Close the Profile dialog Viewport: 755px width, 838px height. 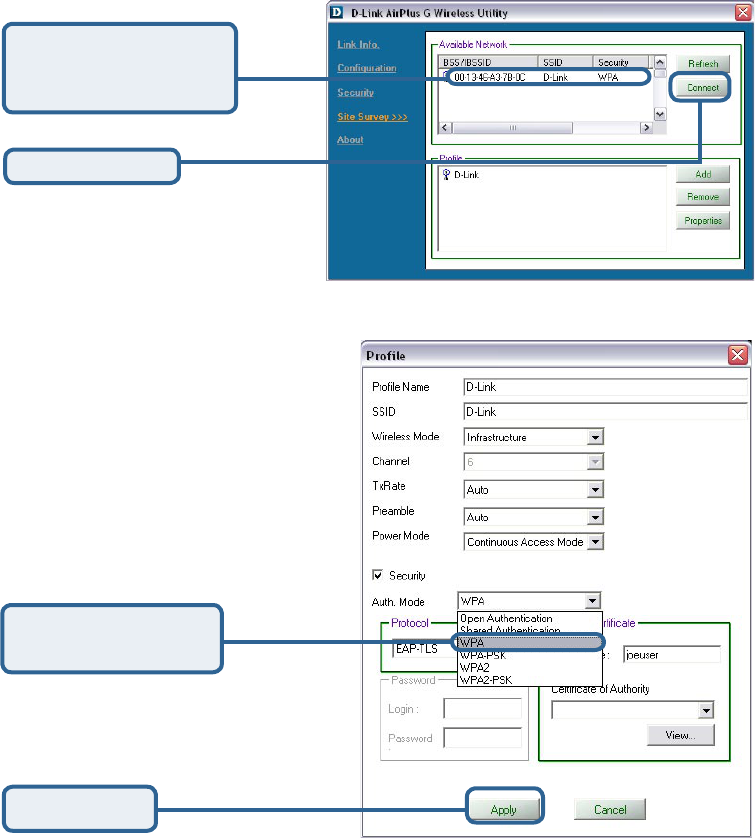[737, 355]
